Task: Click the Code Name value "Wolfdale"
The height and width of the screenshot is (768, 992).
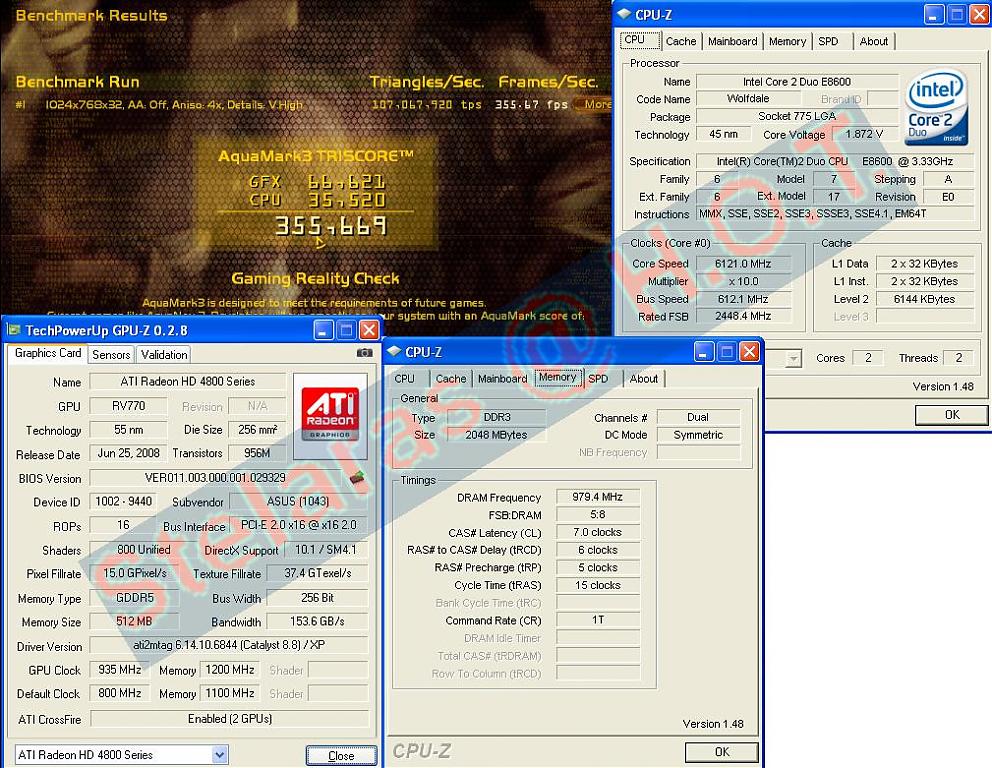Action: [x=748, y=99]
